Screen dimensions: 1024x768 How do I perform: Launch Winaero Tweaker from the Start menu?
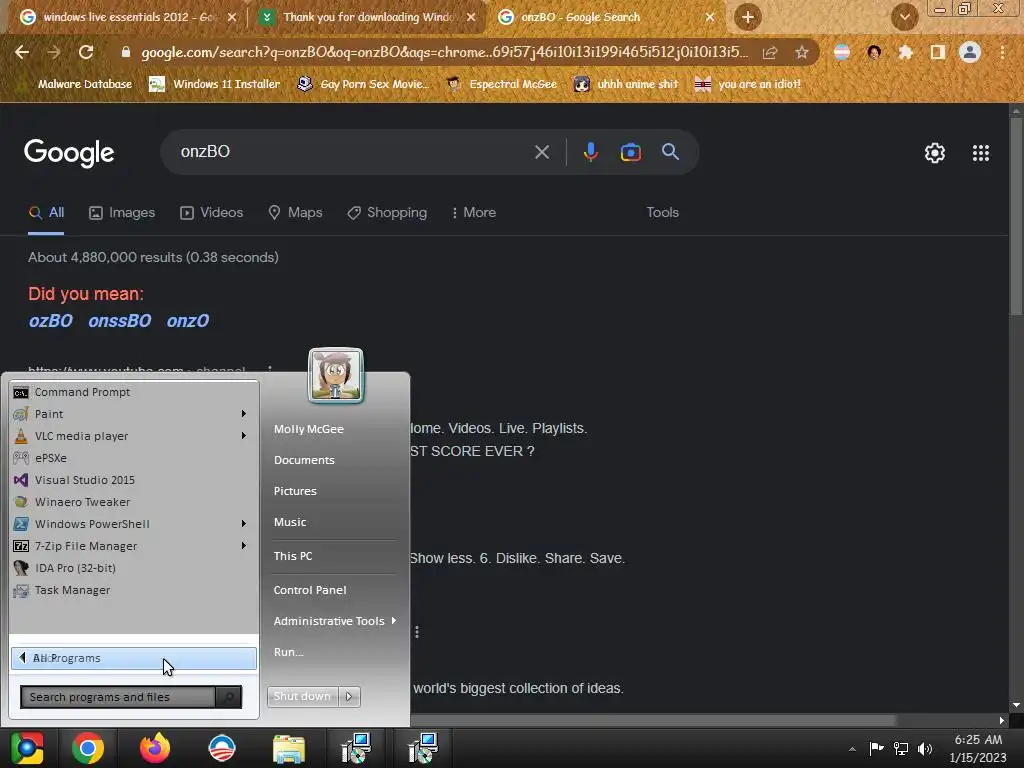click(134, 502)
